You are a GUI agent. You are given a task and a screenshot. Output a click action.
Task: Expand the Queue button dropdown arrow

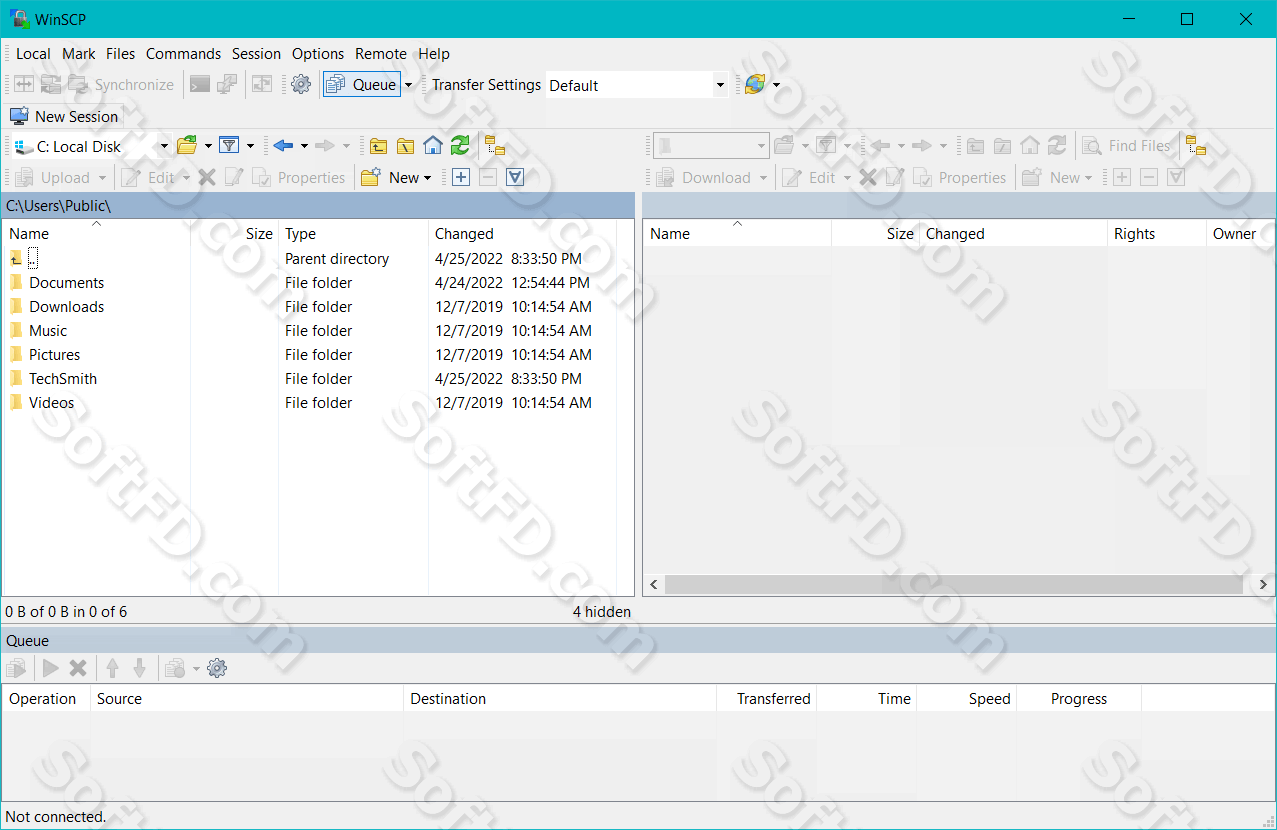(408, 85)
